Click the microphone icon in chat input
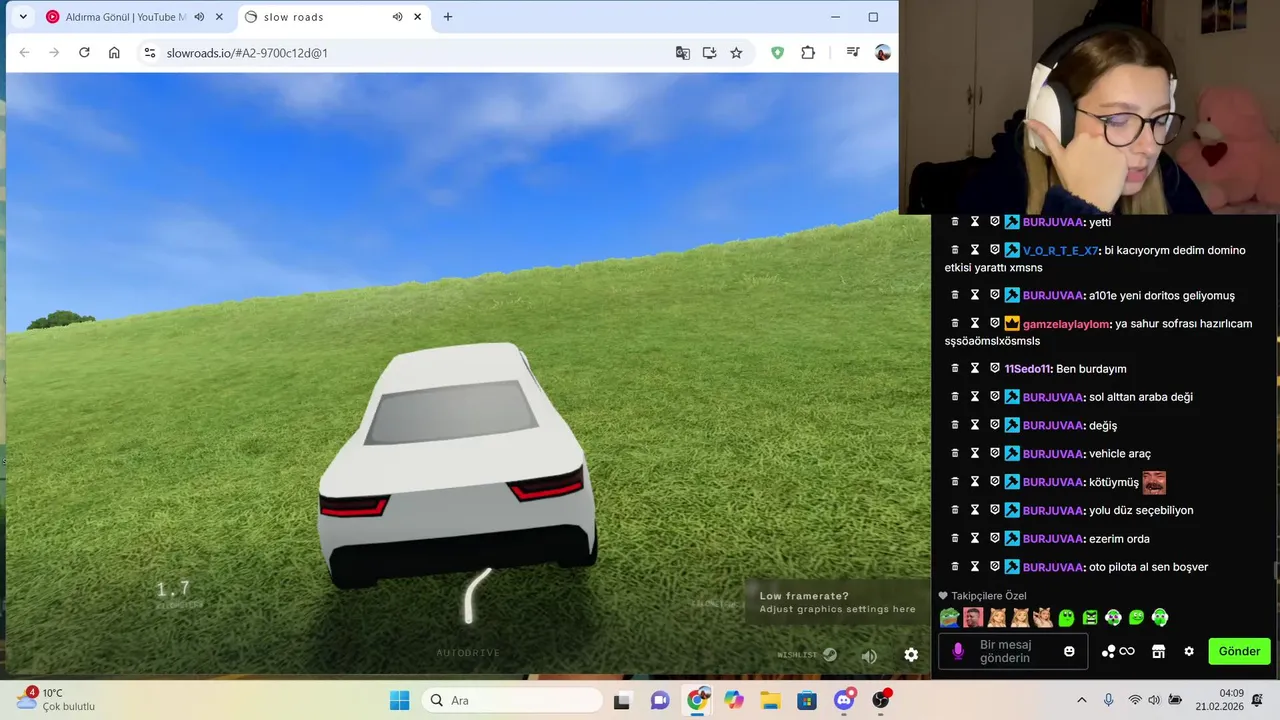The width and height of the screenshot is (1280, 720). tap(958, 651)
